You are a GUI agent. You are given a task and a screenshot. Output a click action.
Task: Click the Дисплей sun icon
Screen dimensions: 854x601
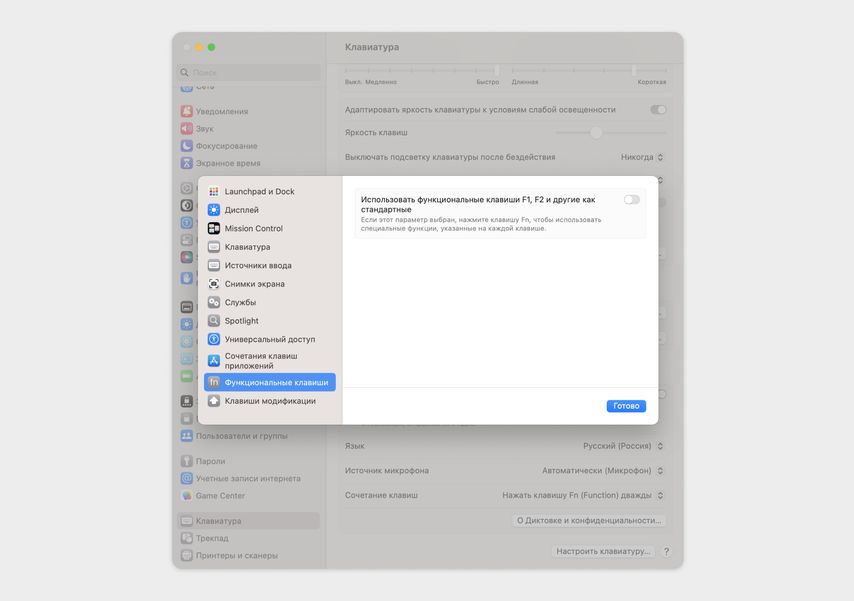[214, 210]
